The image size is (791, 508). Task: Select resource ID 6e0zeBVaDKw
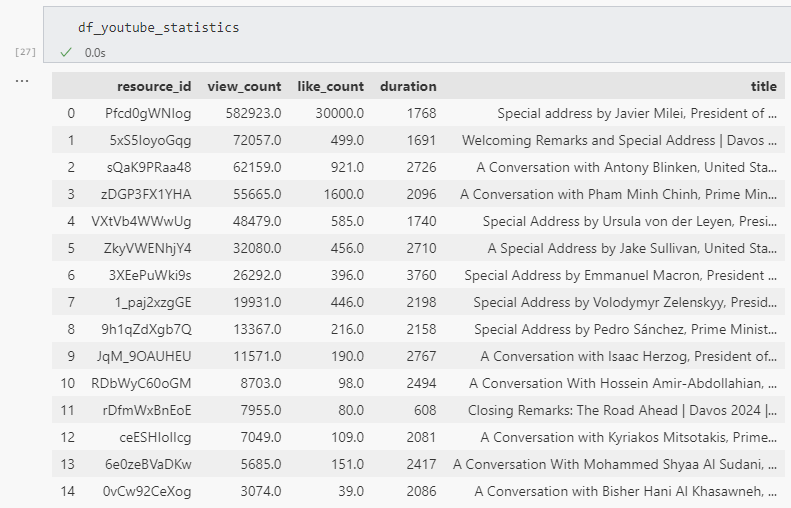pyautogui.click(x=148, y=464)
